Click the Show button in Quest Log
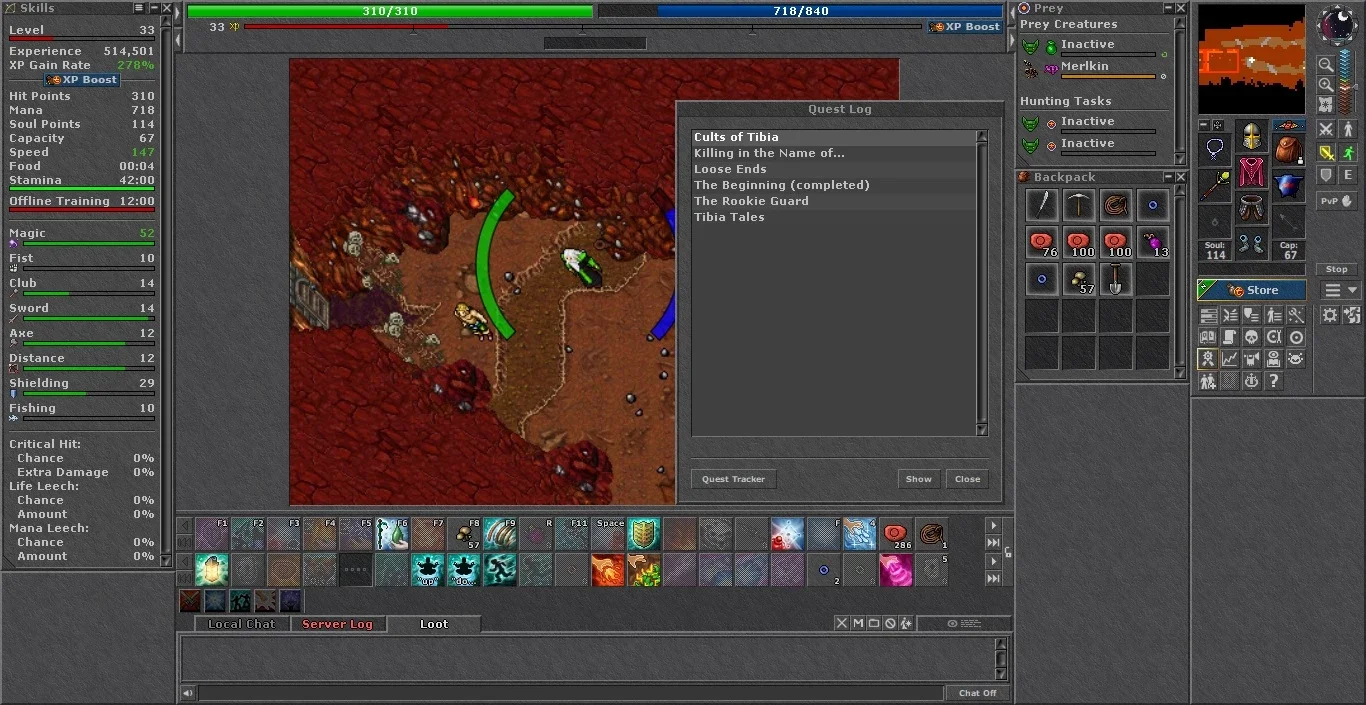1366x705 pixels. tap(919, 479)
